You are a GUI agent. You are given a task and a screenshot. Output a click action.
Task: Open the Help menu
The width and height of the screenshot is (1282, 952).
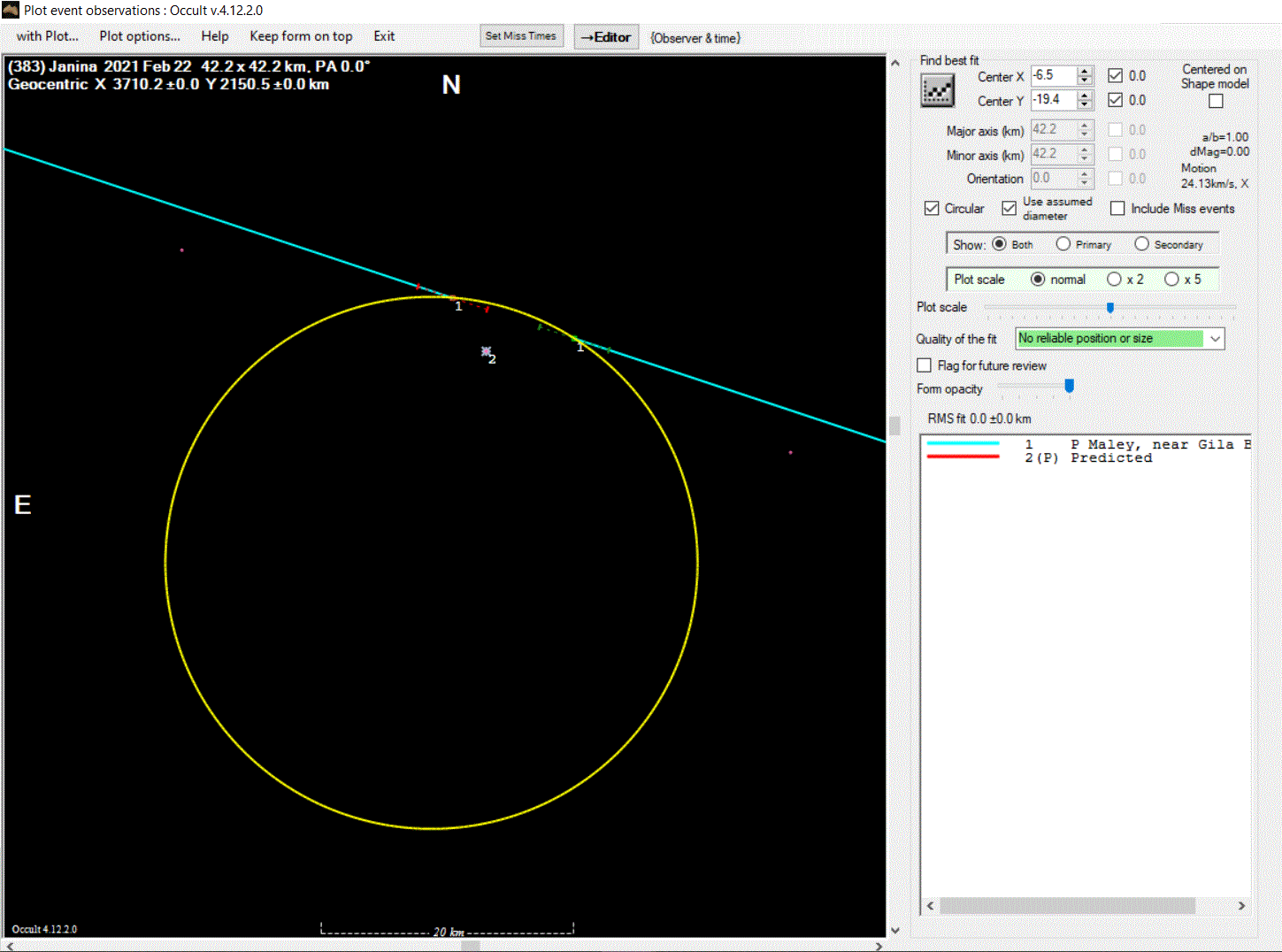[214, 36]
